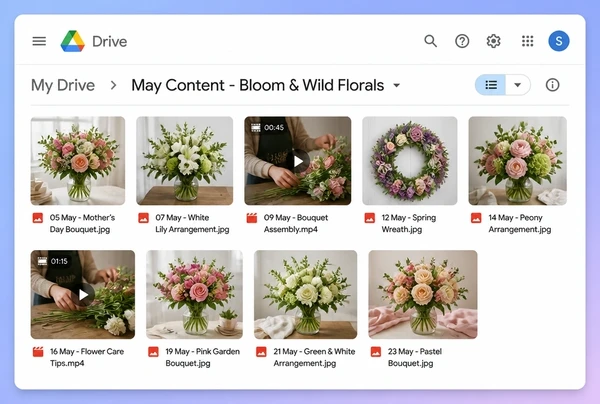The image size is (600, 404).
Task: Open the Google apps grid icon
Action: (527, 41)
